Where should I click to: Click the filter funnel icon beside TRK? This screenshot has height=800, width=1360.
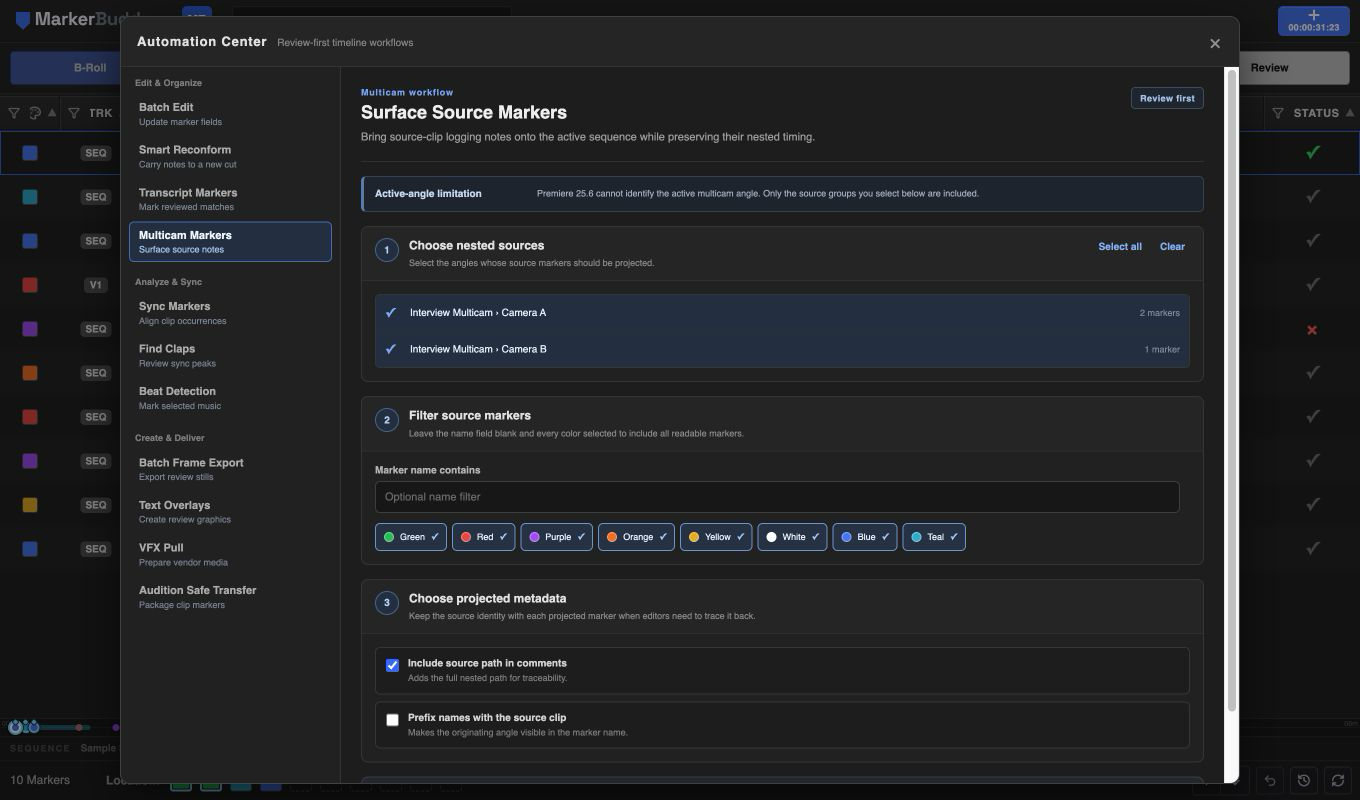(73, 113)
